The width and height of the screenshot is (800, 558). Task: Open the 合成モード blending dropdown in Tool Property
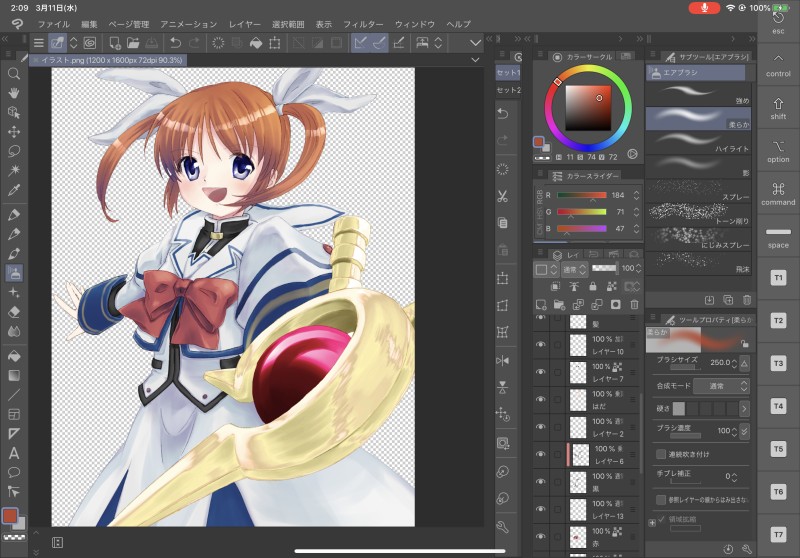coord(721,386)
